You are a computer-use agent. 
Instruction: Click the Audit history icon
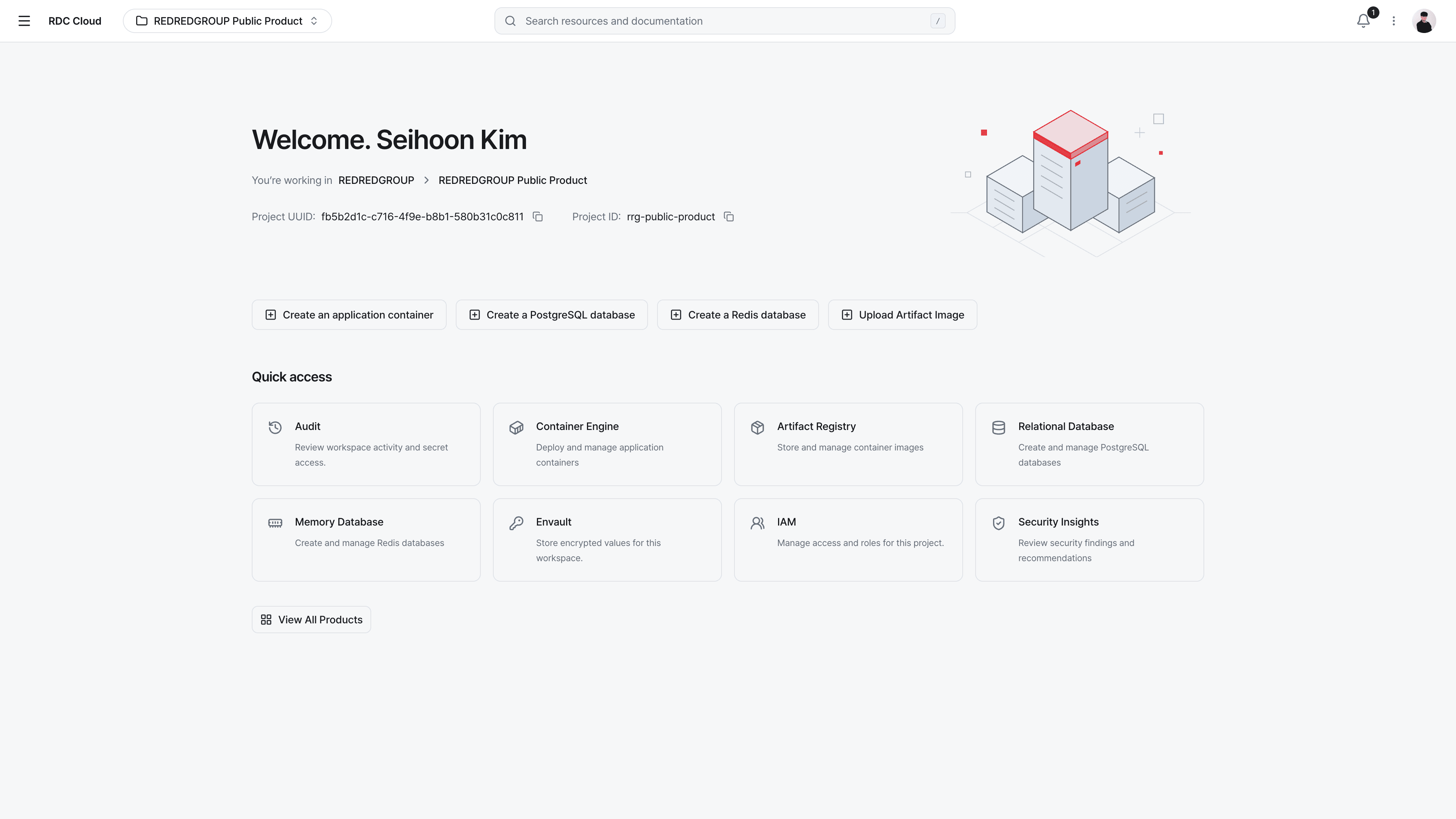point(275,427)
